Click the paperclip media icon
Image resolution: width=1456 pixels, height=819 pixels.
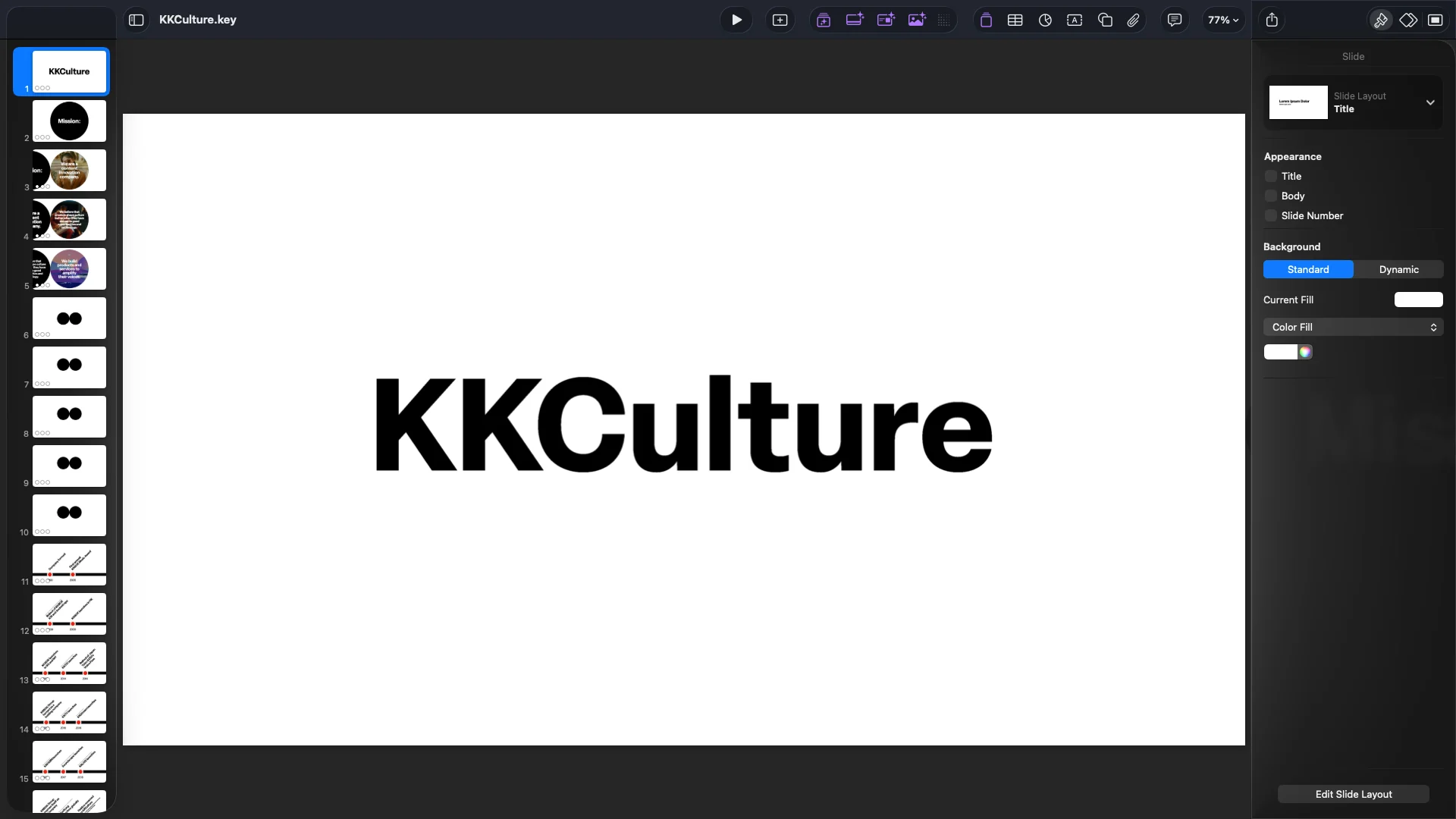(1133, 20)
